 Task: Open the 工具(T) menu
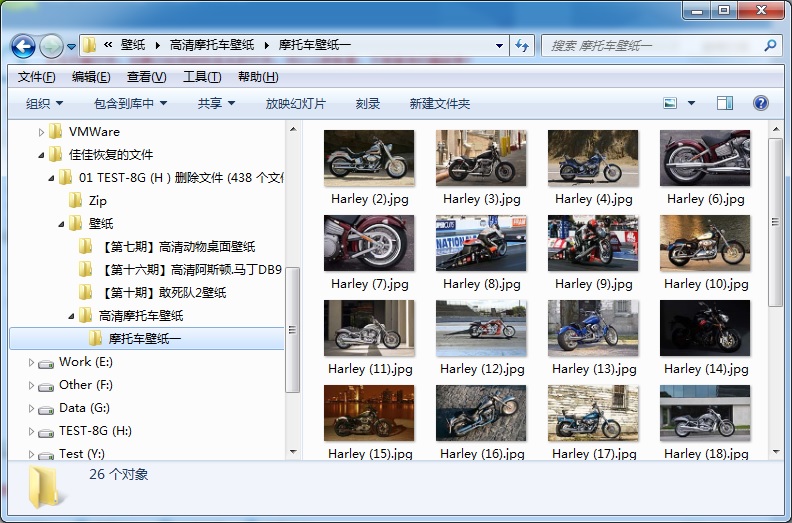click(201, 77)
